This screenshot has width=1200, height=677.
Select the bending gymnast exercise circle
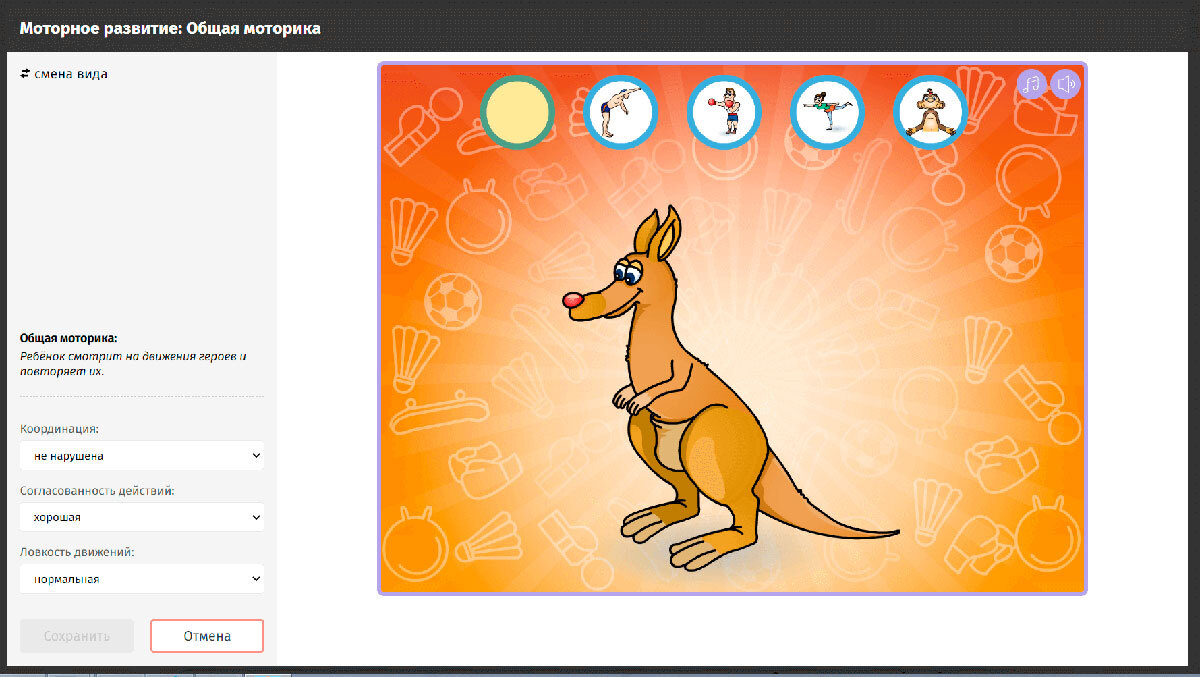(x=620, y=112)
